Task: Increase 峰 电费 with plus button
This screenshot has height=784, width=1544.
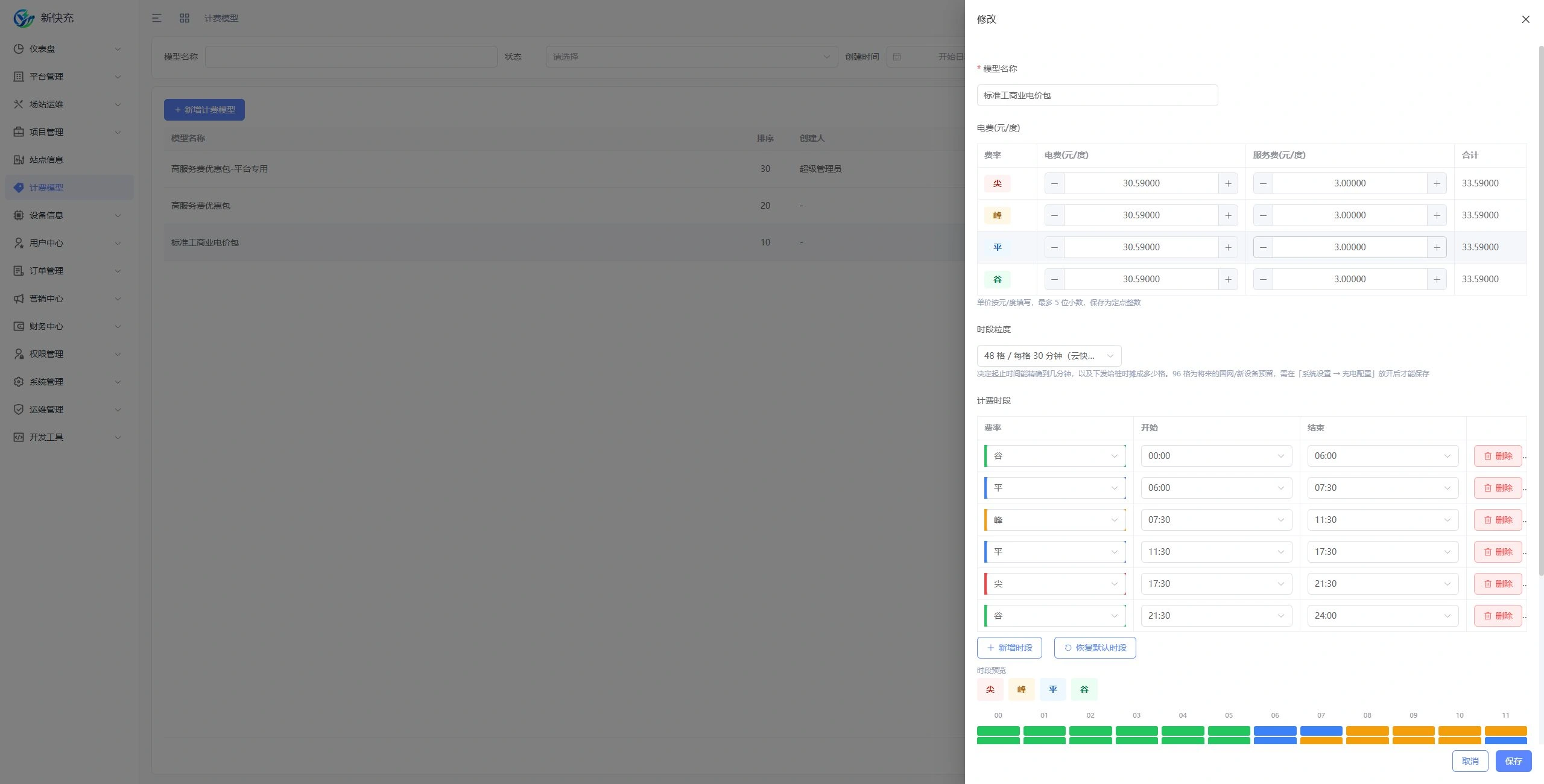Action: click(1228, 215)
